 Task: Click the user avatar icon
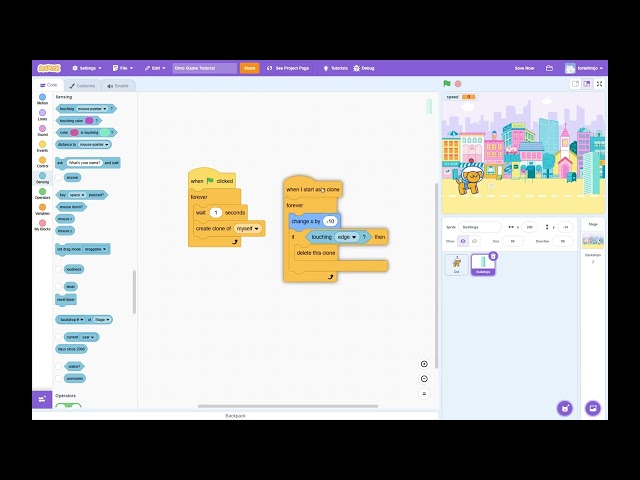point(570,68)
